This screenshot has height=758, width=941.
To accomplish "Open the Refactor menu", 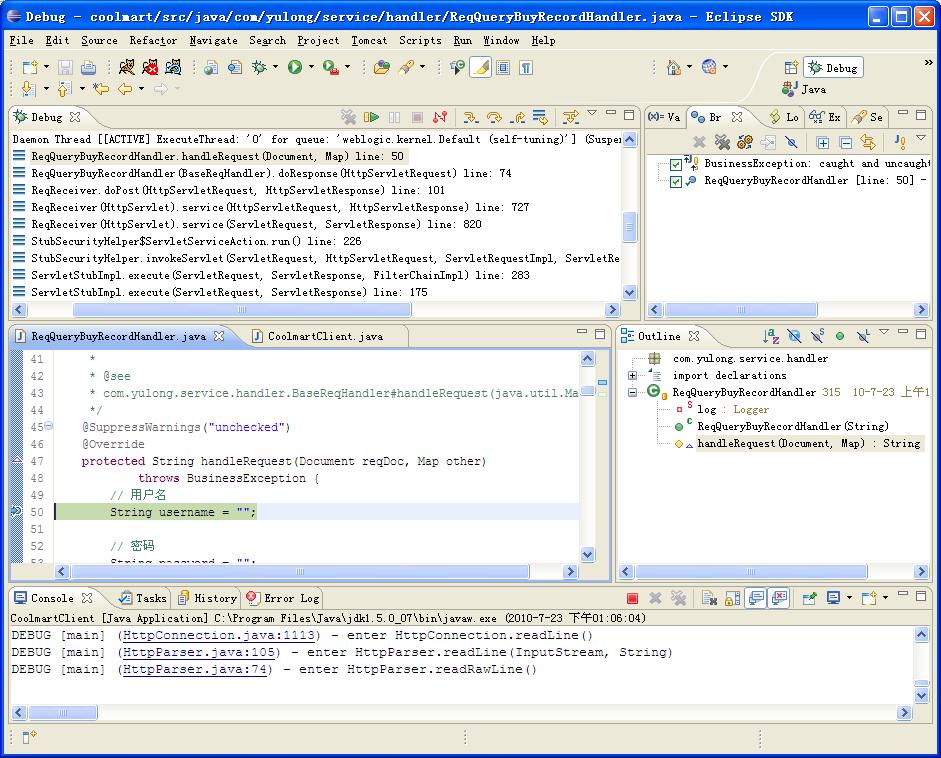I will click(x=152, y=40).
